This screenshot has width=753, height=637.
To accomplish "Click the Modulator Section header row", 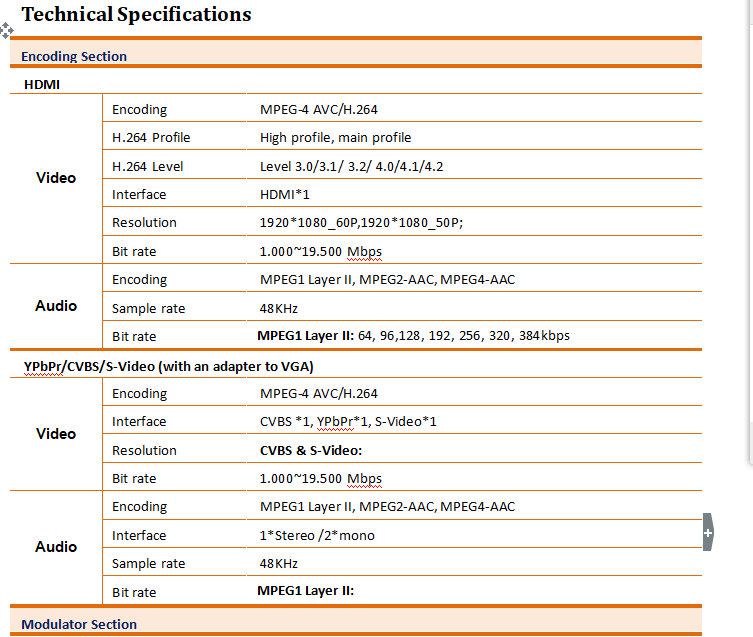I will pos(79,624).
